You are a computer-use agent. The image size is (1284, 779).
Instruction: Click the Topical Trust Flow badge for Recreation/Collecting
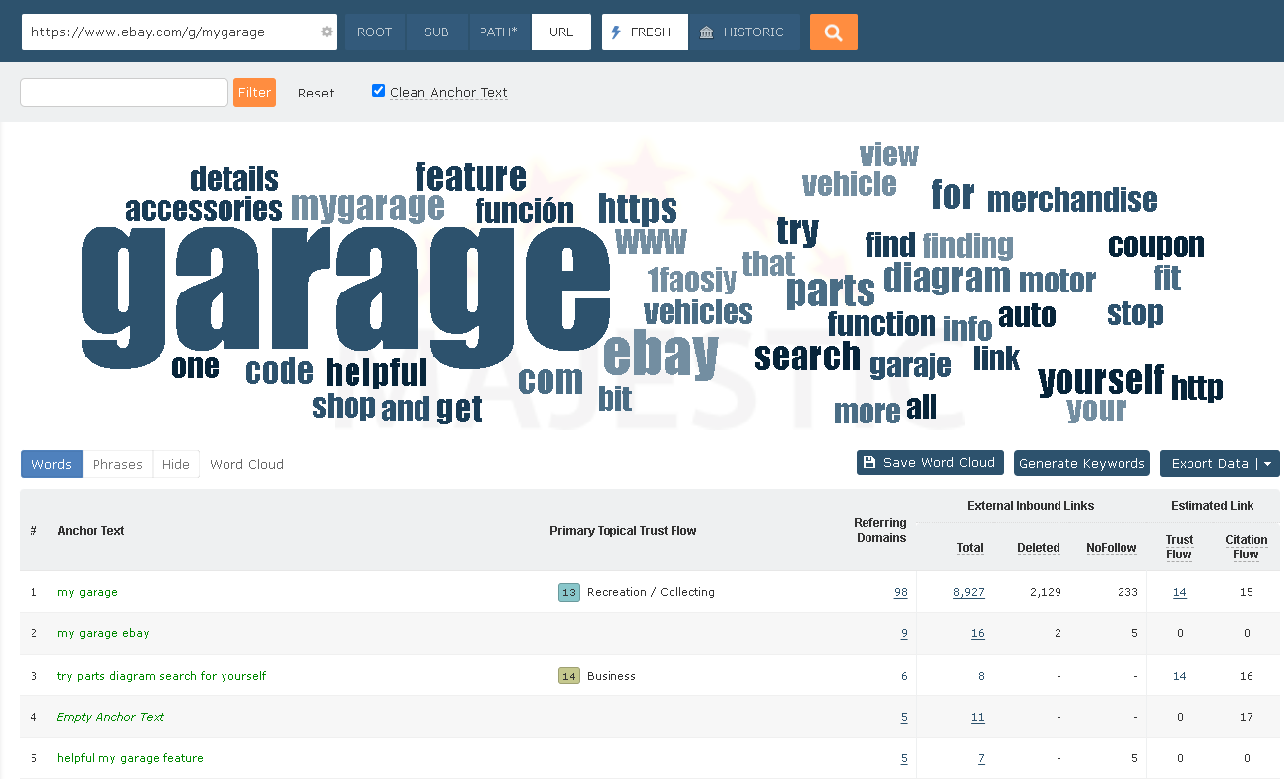pyautogui.click(x=568, y=592)
